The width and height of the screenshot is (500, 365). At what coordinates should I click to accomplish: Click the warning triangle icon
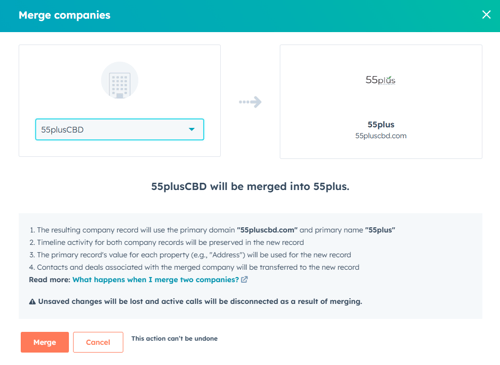(x=32, y=302)
